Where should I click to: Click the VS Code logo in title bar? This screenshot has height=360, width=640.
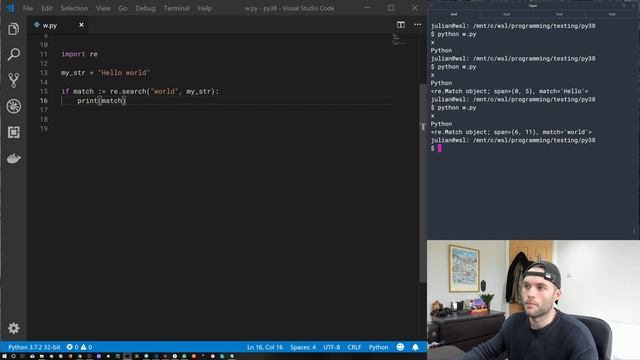pyautogui.click(x=11, y=8)
